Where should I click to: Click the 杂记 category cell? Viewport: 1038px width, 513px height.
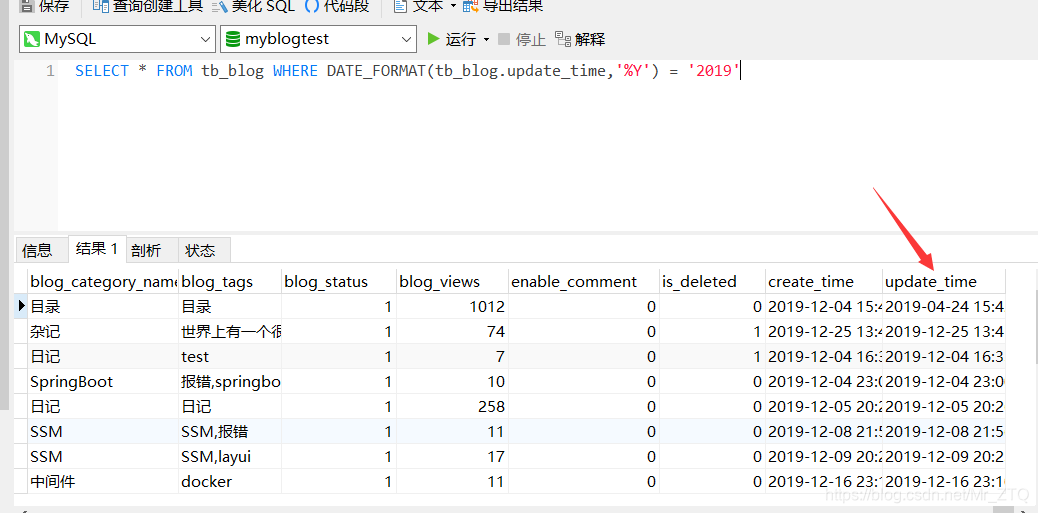(103, 332)
